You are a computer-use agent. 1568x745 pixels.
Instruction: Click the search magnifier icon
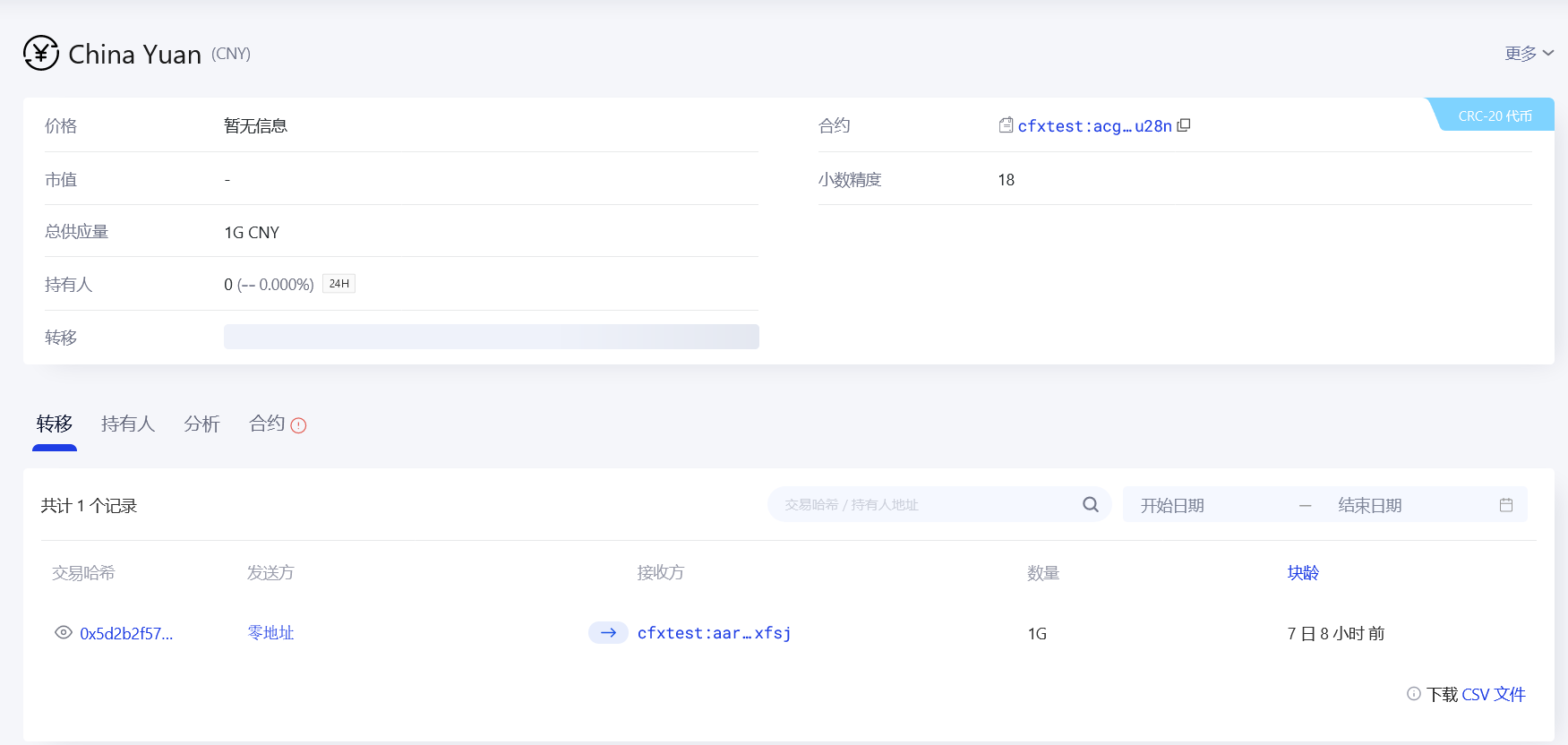pyautogui.click(x=1090, y=505)
